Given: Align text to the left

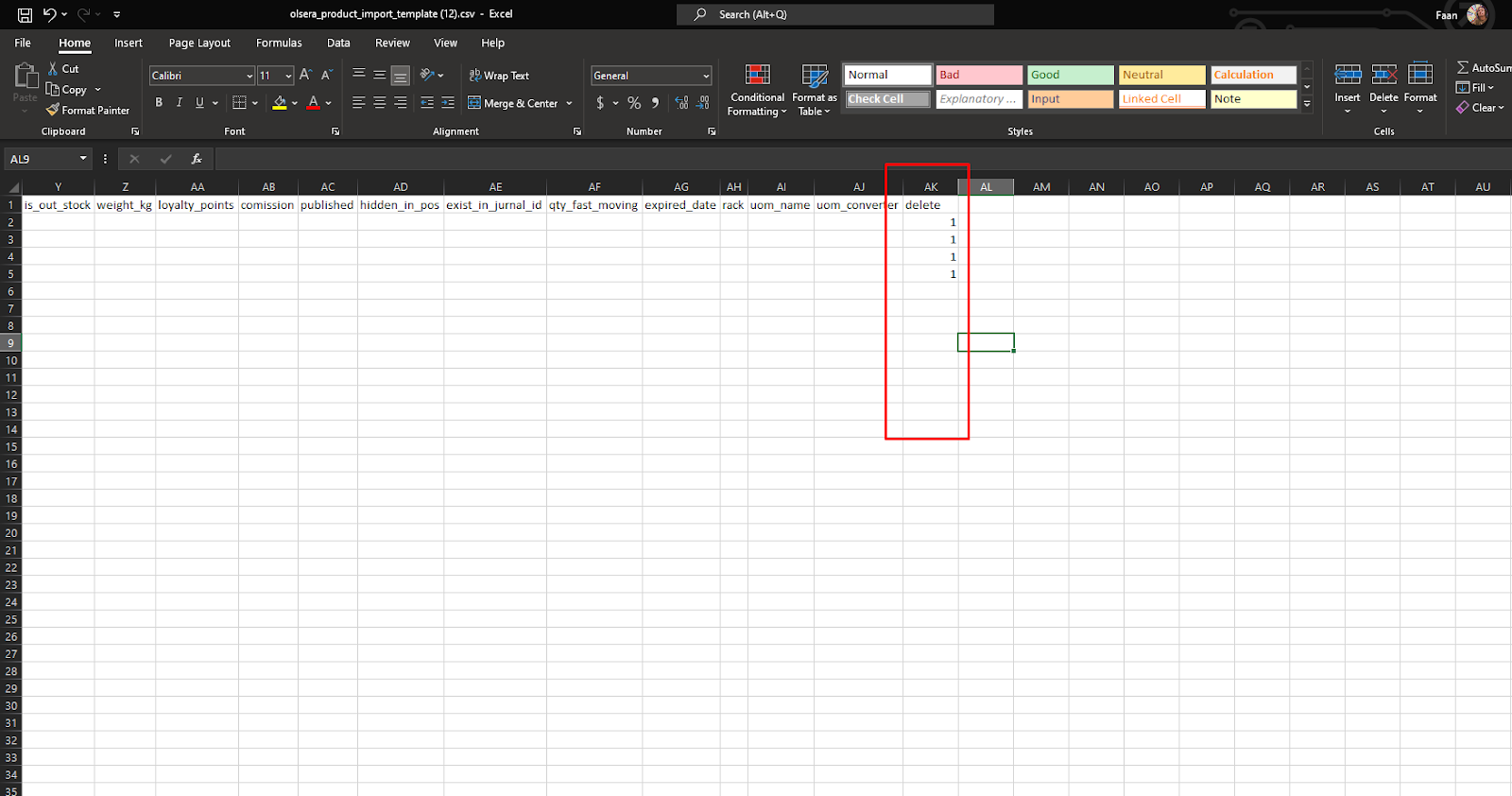Looking at the screenshot, I should coord(359,103).
